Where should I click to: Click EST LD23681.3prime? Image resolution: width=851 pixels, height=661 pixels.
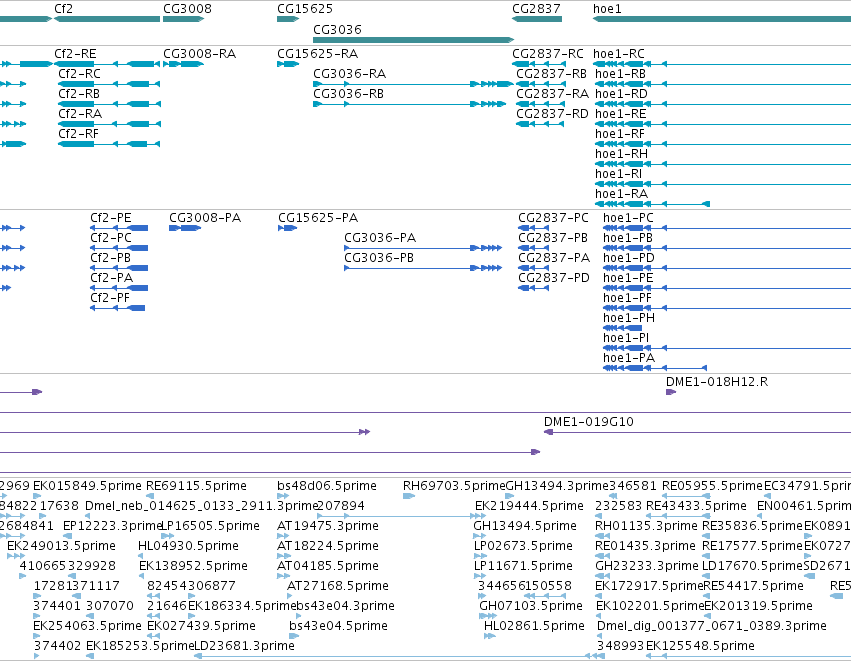244,646
